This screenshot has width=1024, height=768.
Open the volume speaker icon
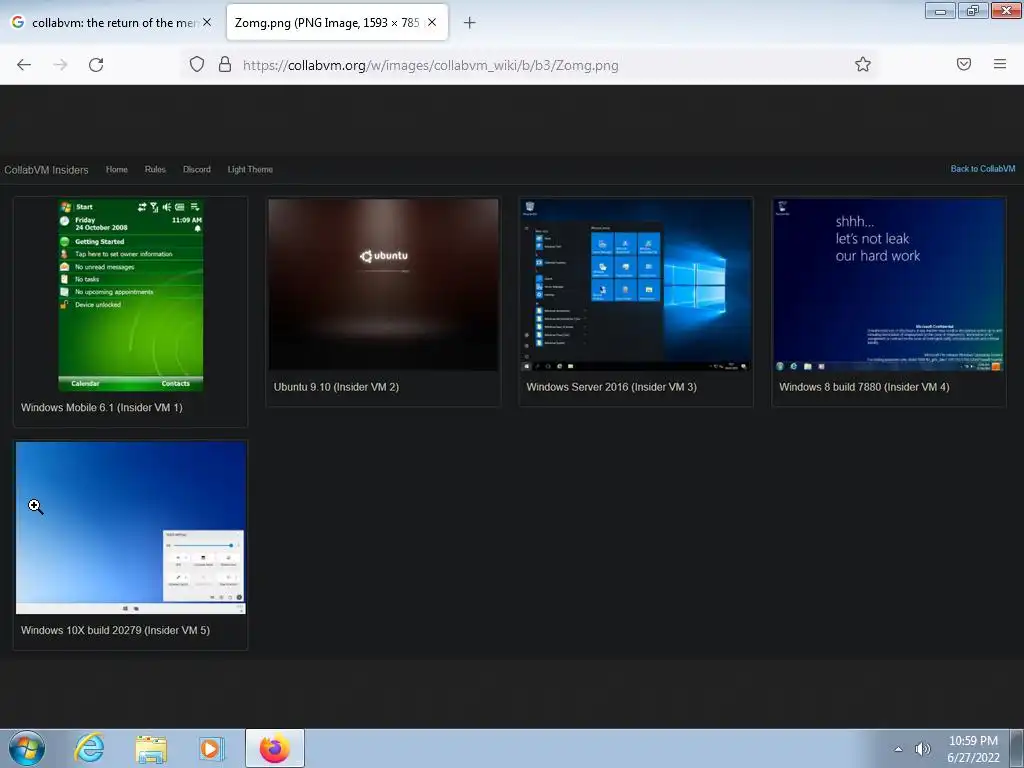pyautogui.click(x=922, y=749)
